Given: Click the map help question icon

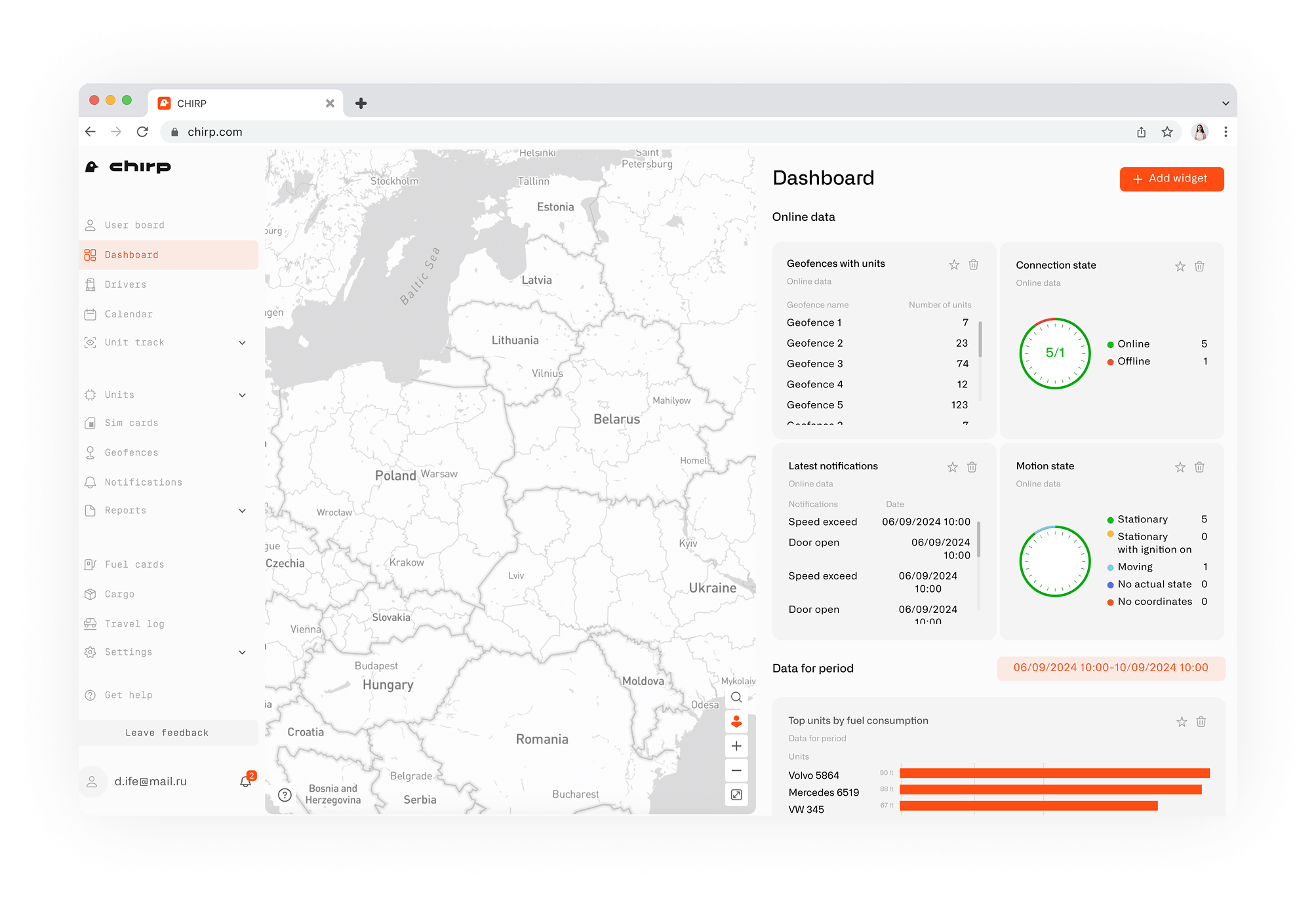Looking at the screenshot, I should 285,795.
